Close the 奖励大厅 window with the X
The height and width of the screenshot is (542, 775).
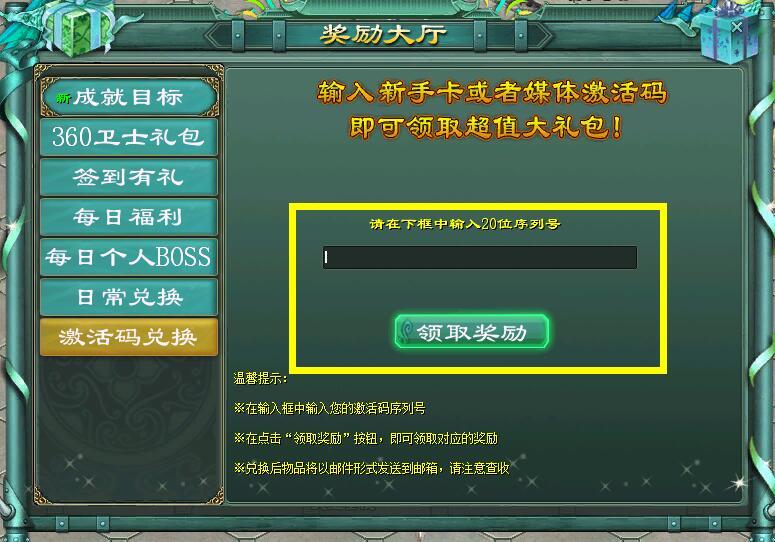click(736, 27)
